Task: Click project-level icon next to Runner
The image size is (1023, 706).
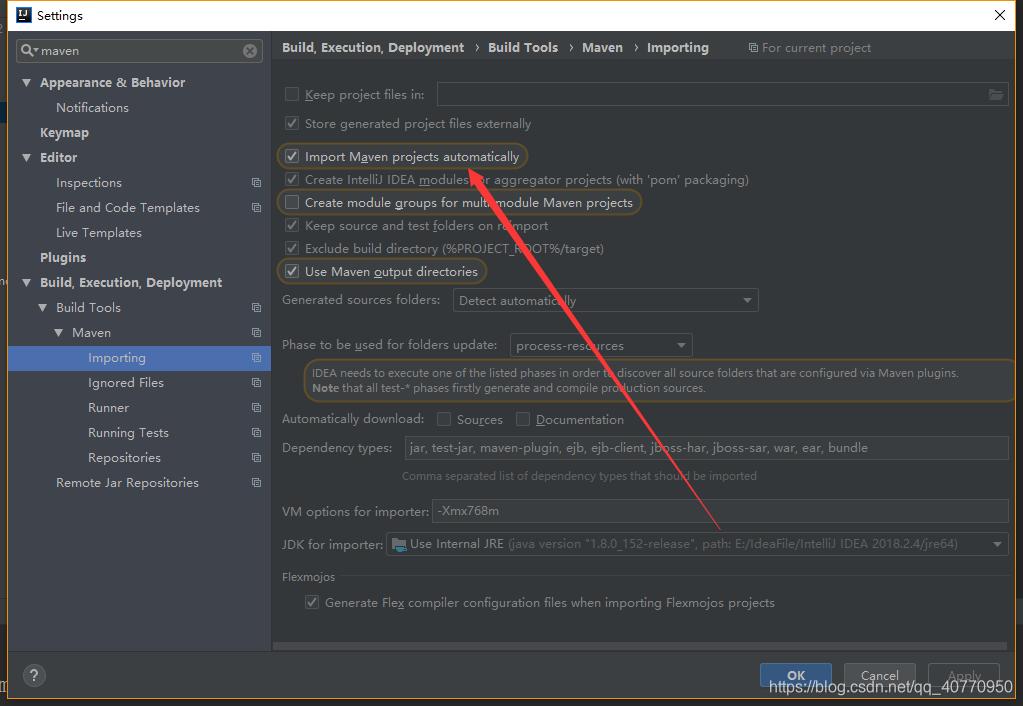Action: (x=256, y=408)
